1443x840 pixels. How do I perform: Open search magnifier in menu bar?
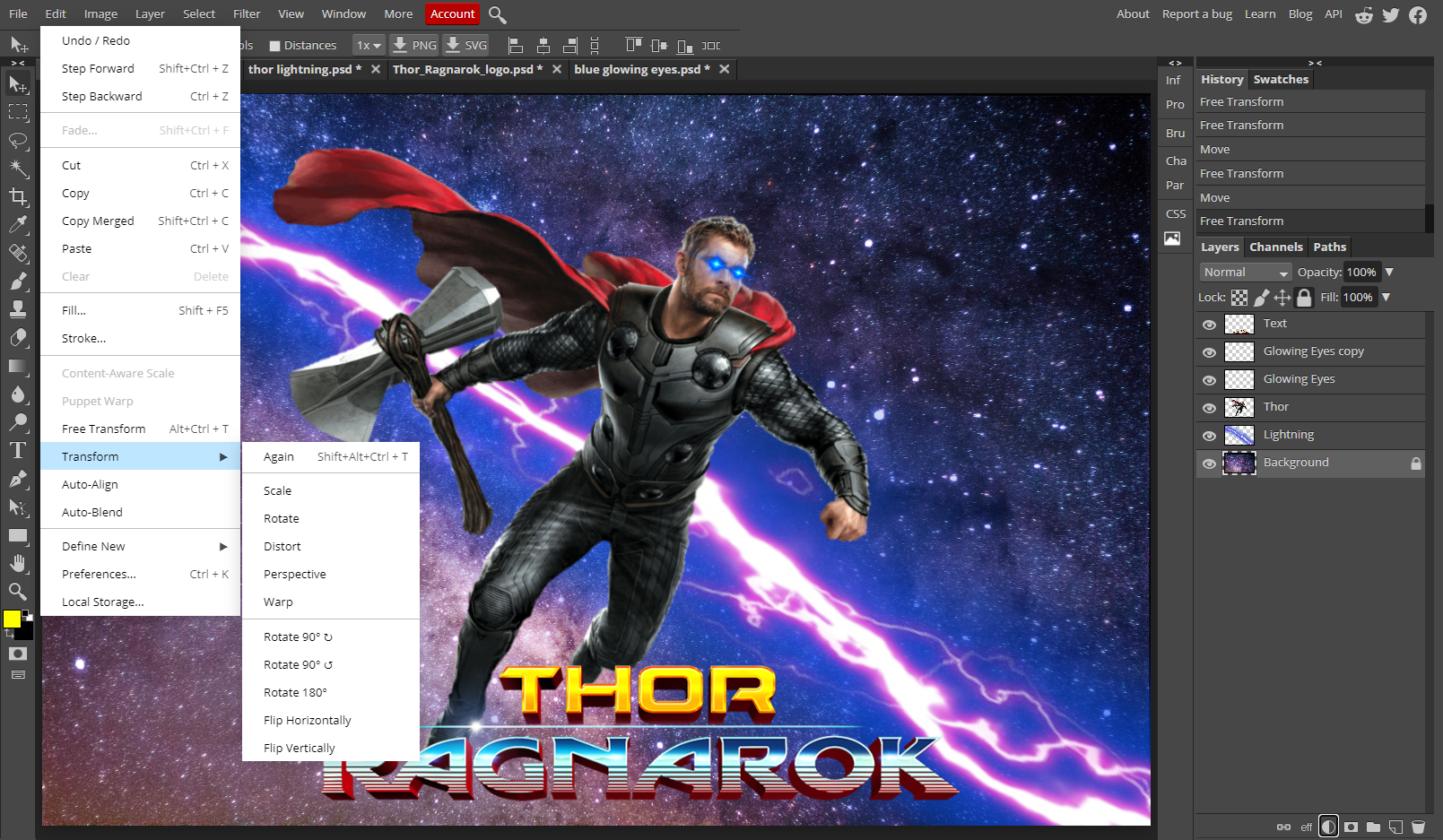click(498, 14)
